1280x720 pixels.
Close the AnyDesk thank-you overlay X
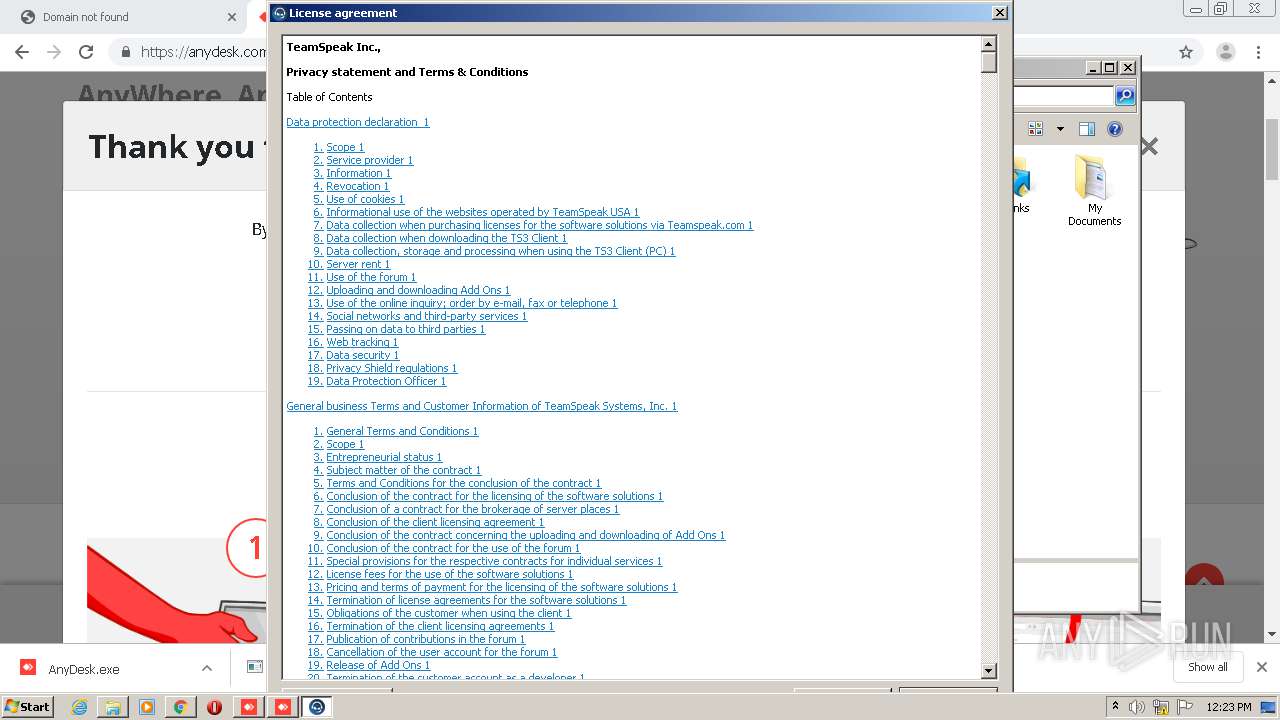(1149, 147)
